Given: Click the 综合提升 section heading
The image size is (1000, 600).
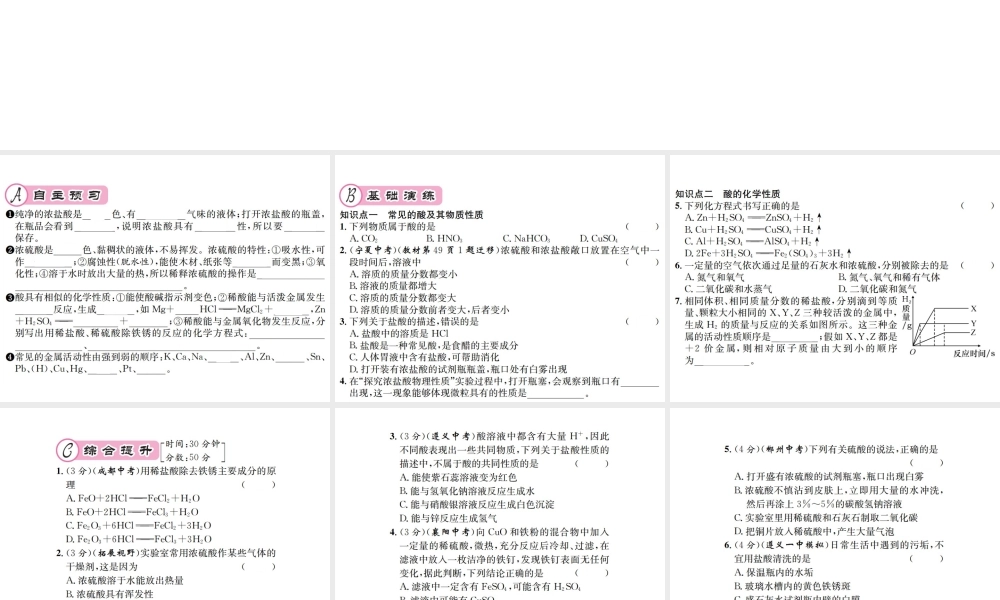Looking at the screenshot, I should click(117, 450).
